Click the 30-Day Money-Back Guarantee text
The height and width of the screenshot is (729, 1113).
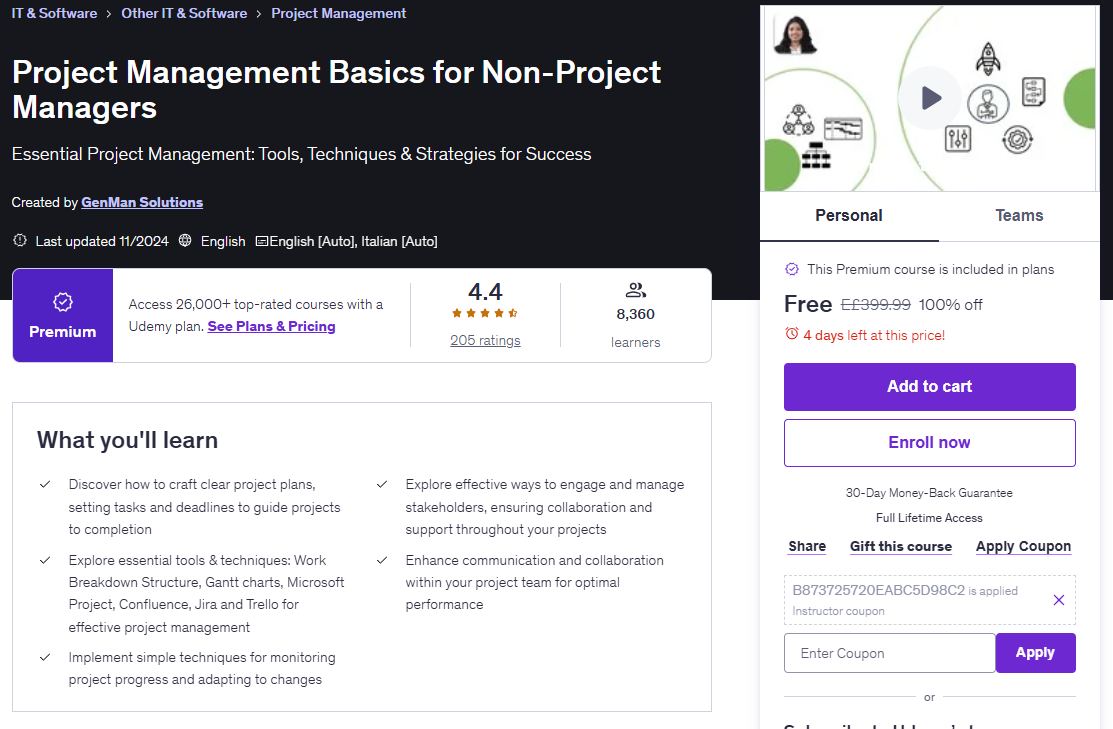pyautogui.click(x=929, y=493)
